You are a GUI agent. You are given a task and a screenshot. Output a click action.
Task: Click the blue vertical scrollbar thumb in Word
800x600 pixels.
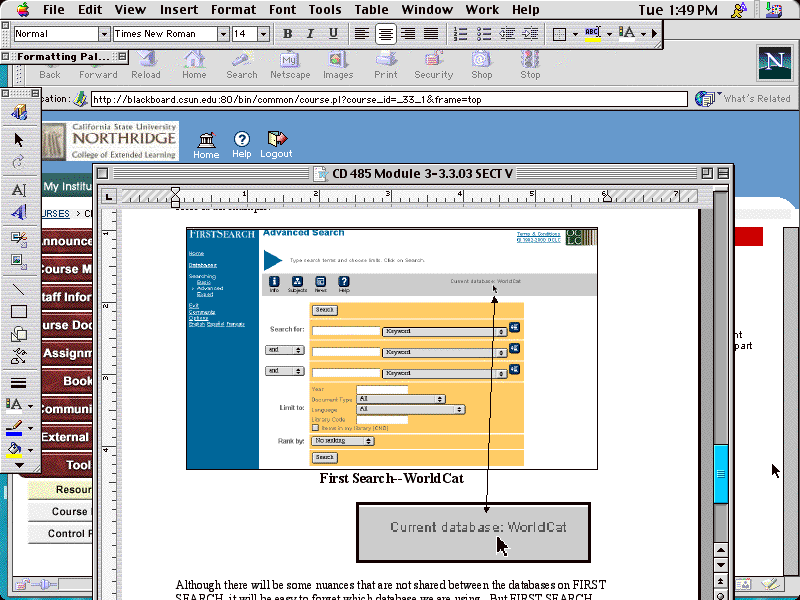(x=720, y=474)
